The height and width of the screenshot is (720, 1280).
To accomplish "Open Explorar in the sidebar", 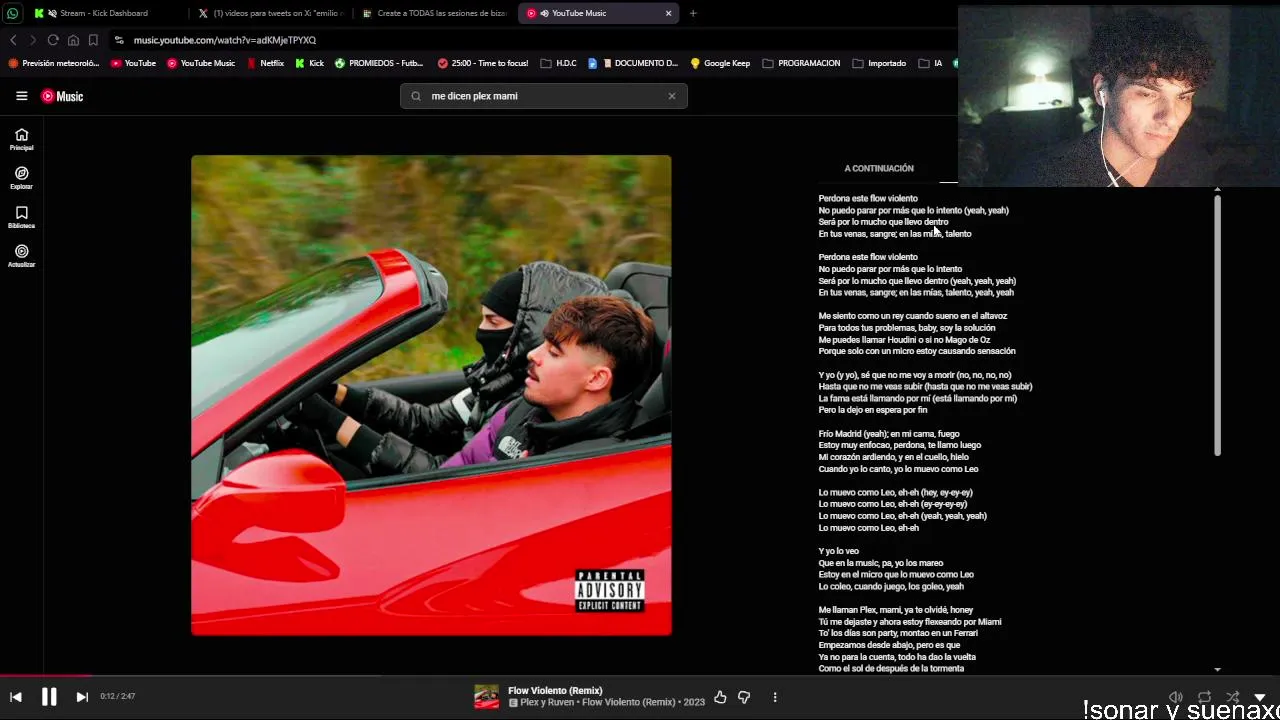I will [x=21, y=178].
